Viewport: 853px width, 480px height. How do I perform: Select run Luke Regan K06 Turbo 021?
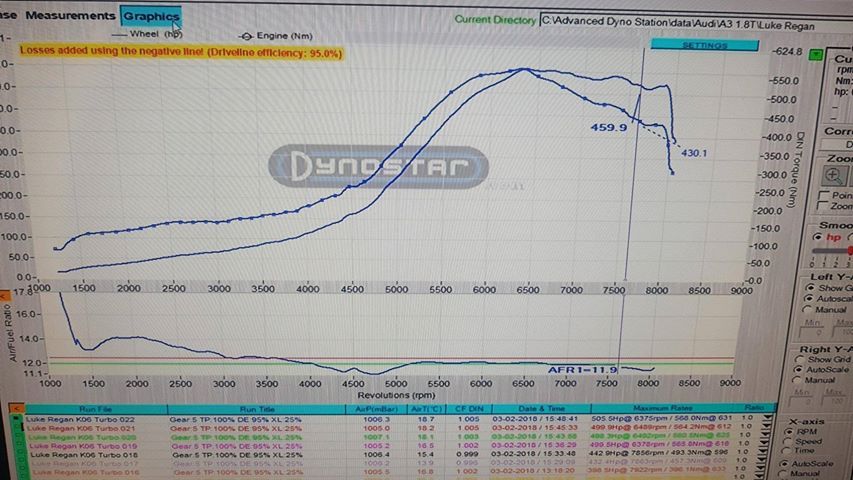(x=81, y=428)
